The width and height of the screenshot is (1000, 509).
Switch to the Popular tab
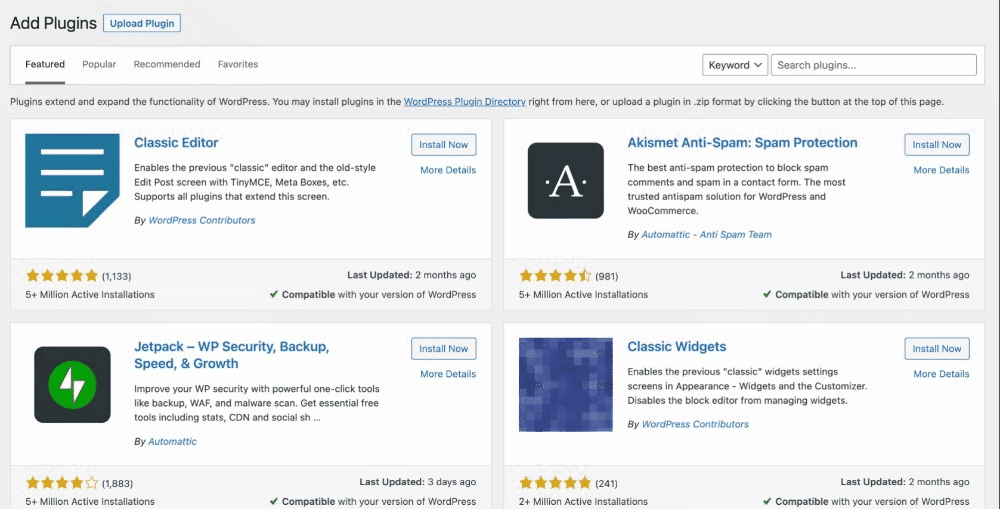99,64
